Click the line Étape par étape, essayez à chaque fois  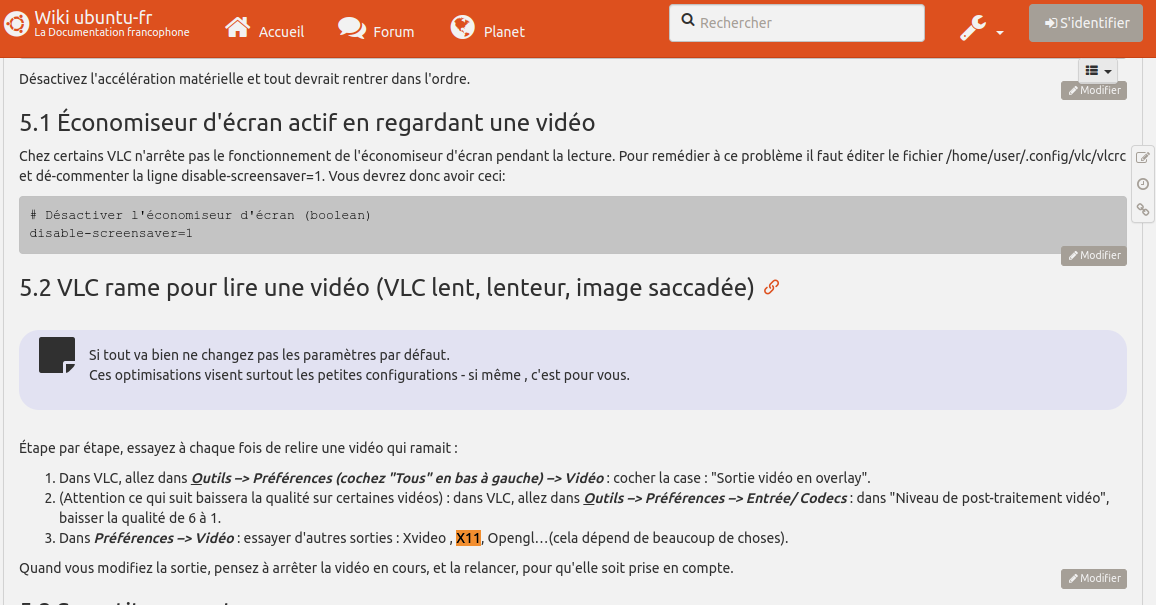[x=238, y=448]
